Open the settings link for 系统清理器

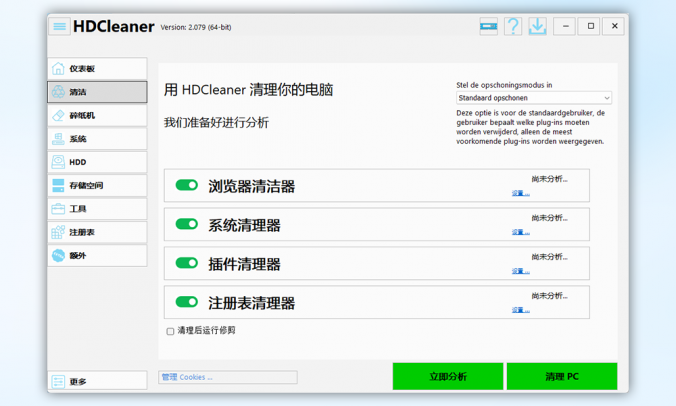521,232
